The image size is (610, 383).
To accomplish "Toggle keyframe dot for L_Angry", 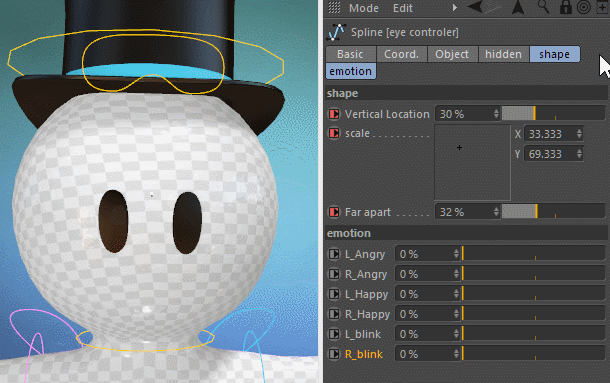I will click(334, 254).
